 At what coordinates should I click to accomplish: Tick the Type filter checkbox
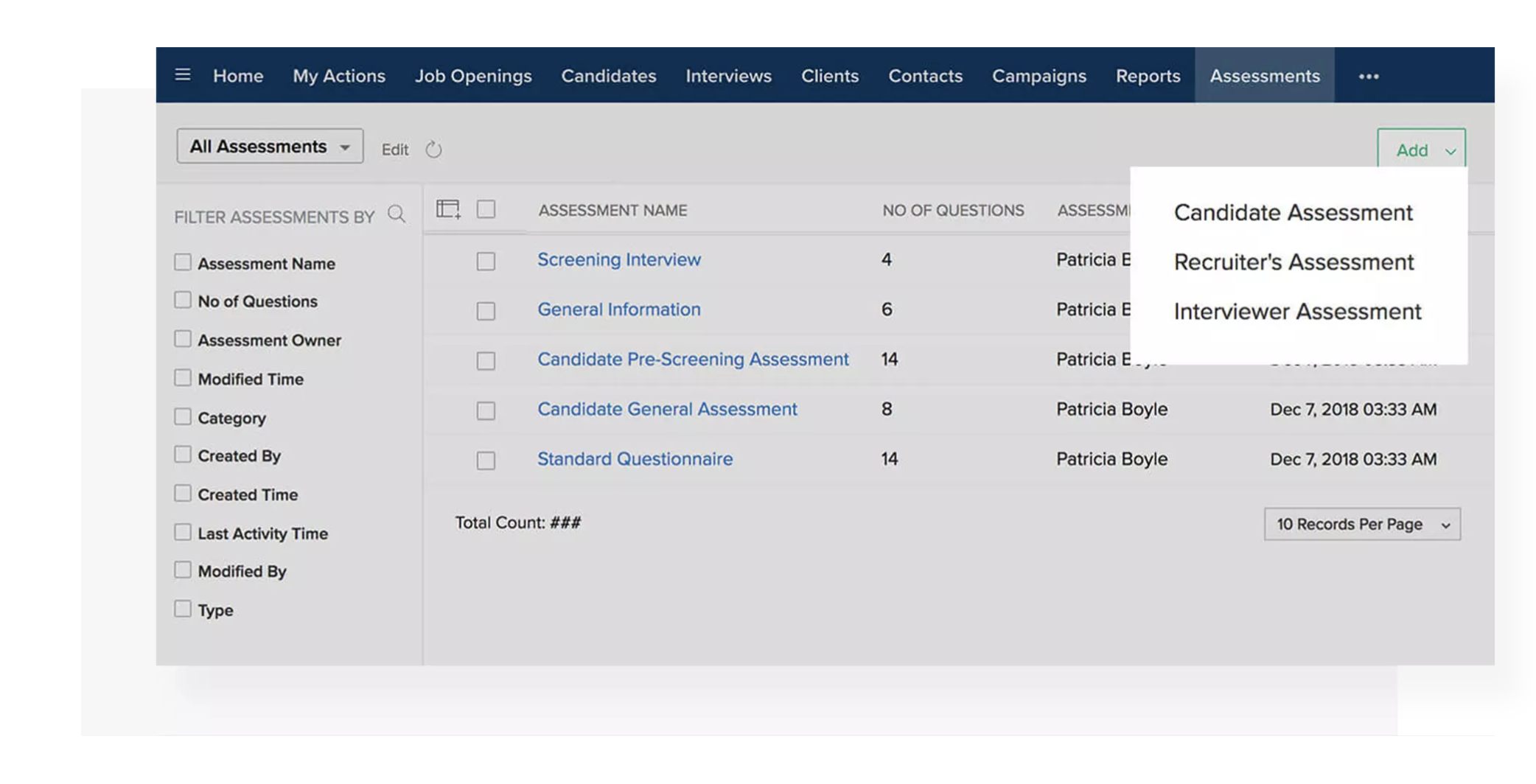tap(183, 609)
